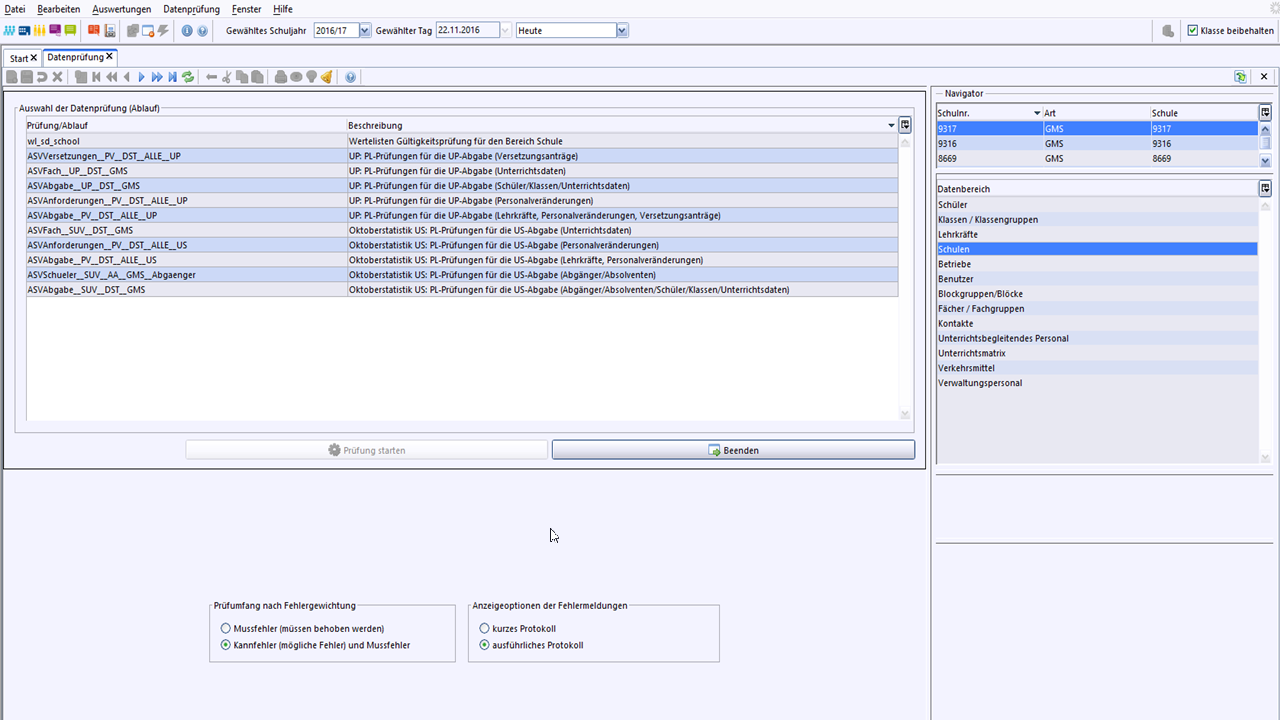Click the help icon in the tab toolbar
The width and height of the screenshot is (1280, 720).
(x=350, y=77)
